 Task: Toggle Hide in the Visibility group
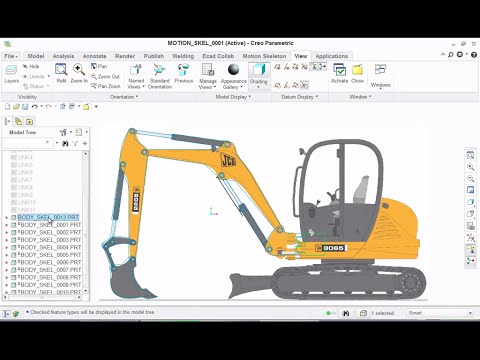click(31, 66)
